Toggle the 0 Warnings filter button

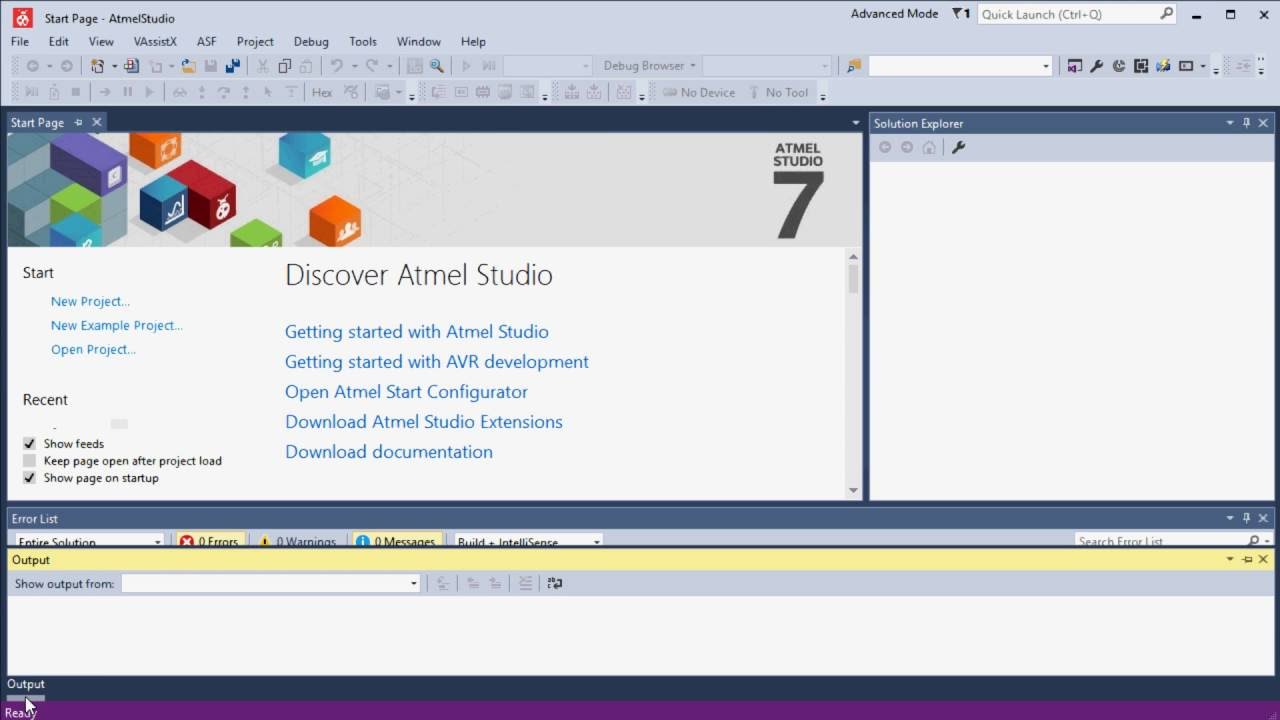pos(297,540)
